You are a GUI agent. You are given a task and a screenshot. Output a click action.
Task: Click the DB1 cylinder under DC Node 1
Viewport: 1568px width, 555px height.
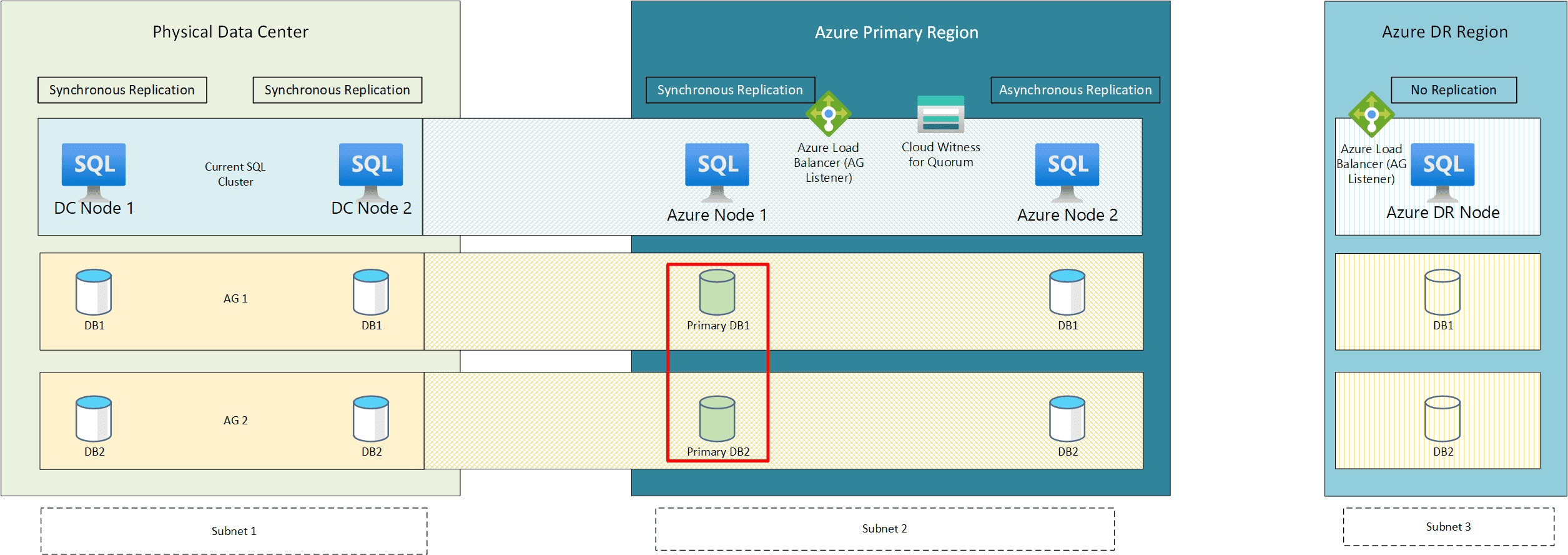click(94, 292)
